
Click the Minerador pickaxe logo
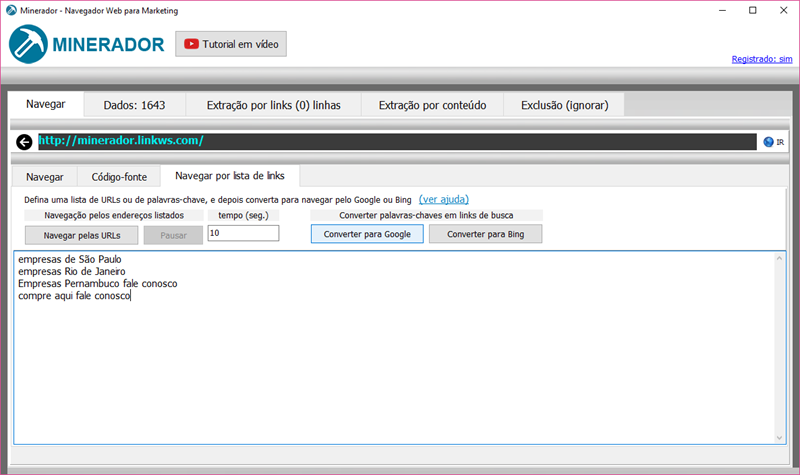click(28, 44)
